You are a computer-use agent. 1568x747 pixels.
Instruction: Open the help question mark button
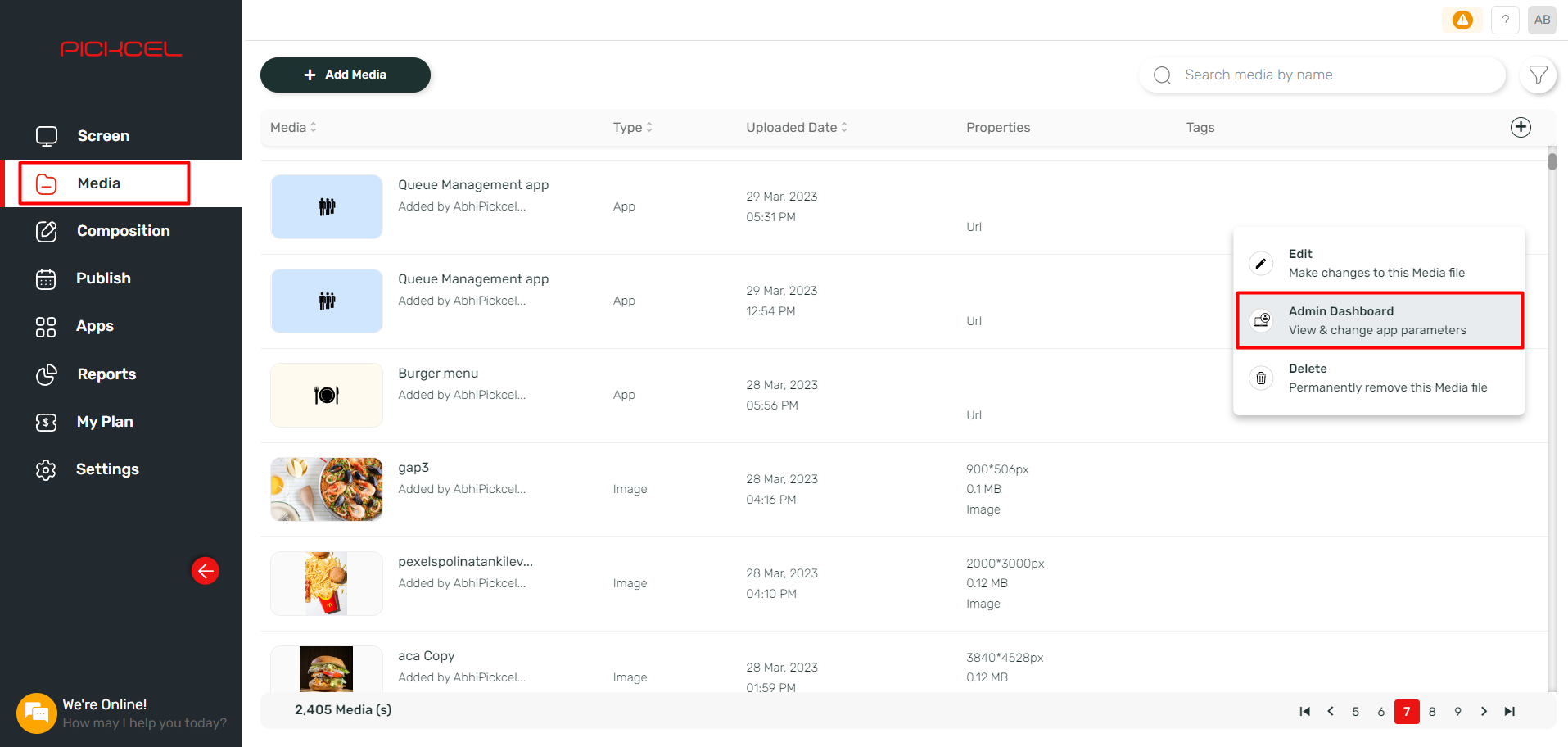(1505, 20)
